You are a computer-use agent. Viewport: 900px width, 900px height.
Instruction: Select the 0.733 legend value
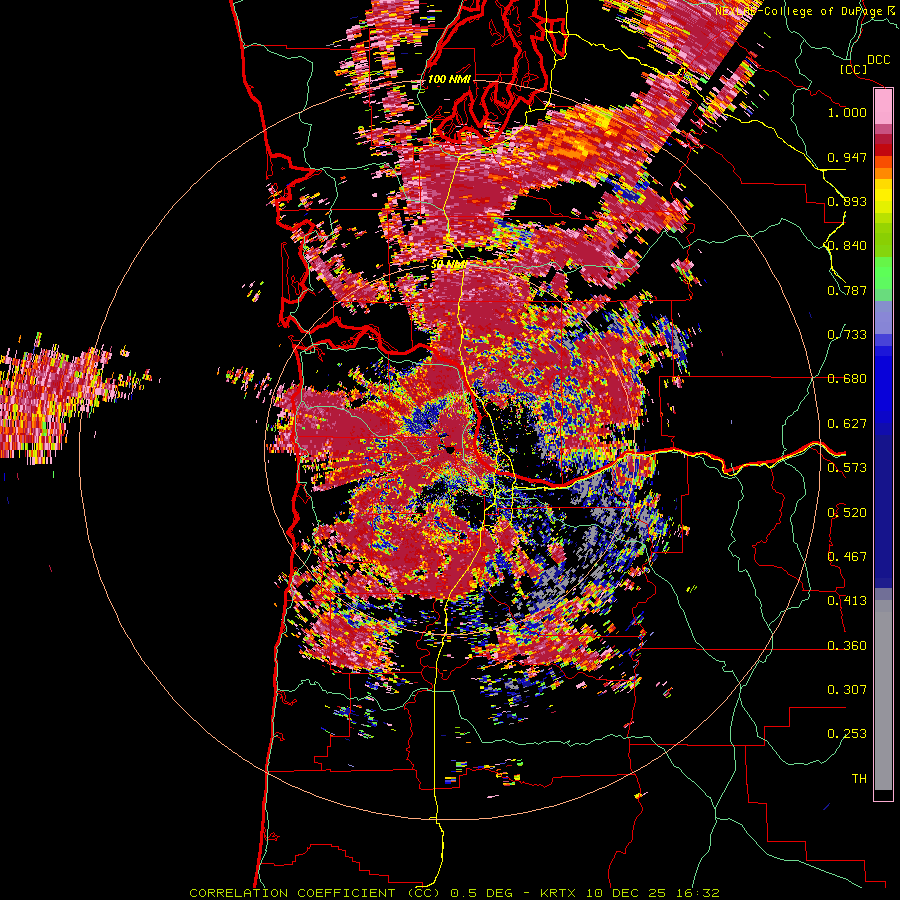[847, 335]
